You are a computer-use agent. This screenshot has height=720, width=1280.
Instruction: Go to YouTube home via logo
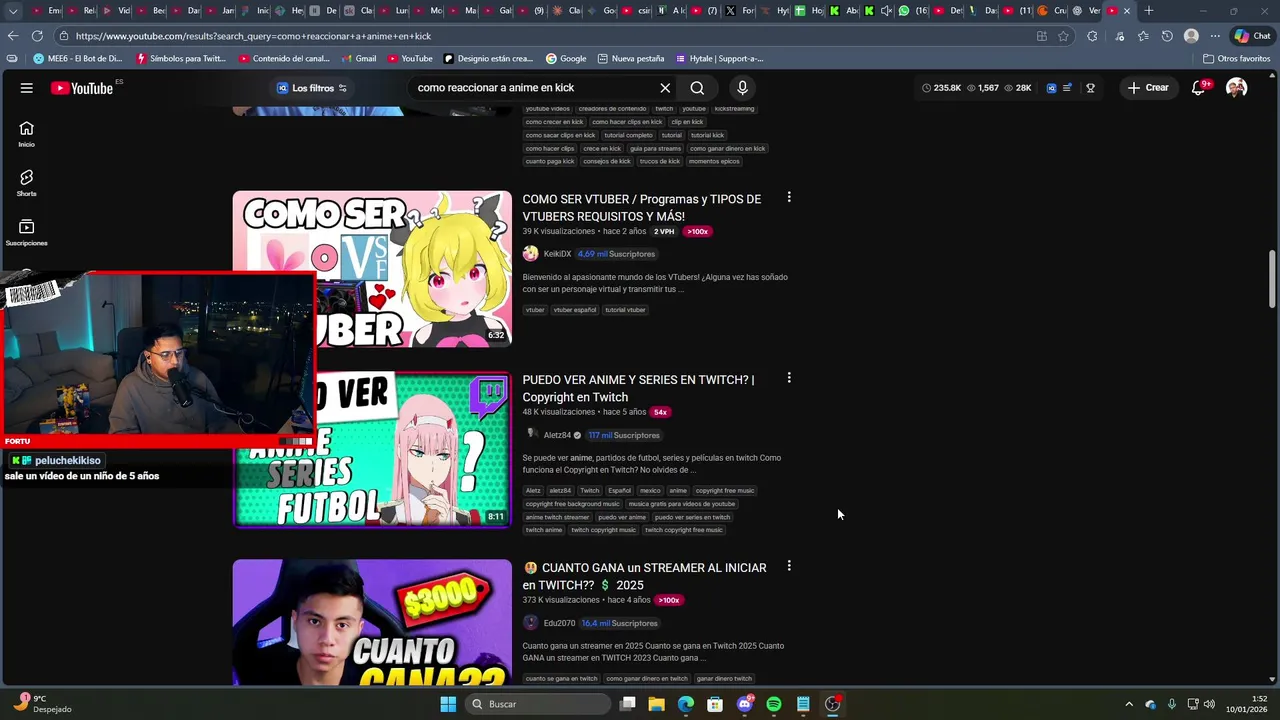pos(82,88)
